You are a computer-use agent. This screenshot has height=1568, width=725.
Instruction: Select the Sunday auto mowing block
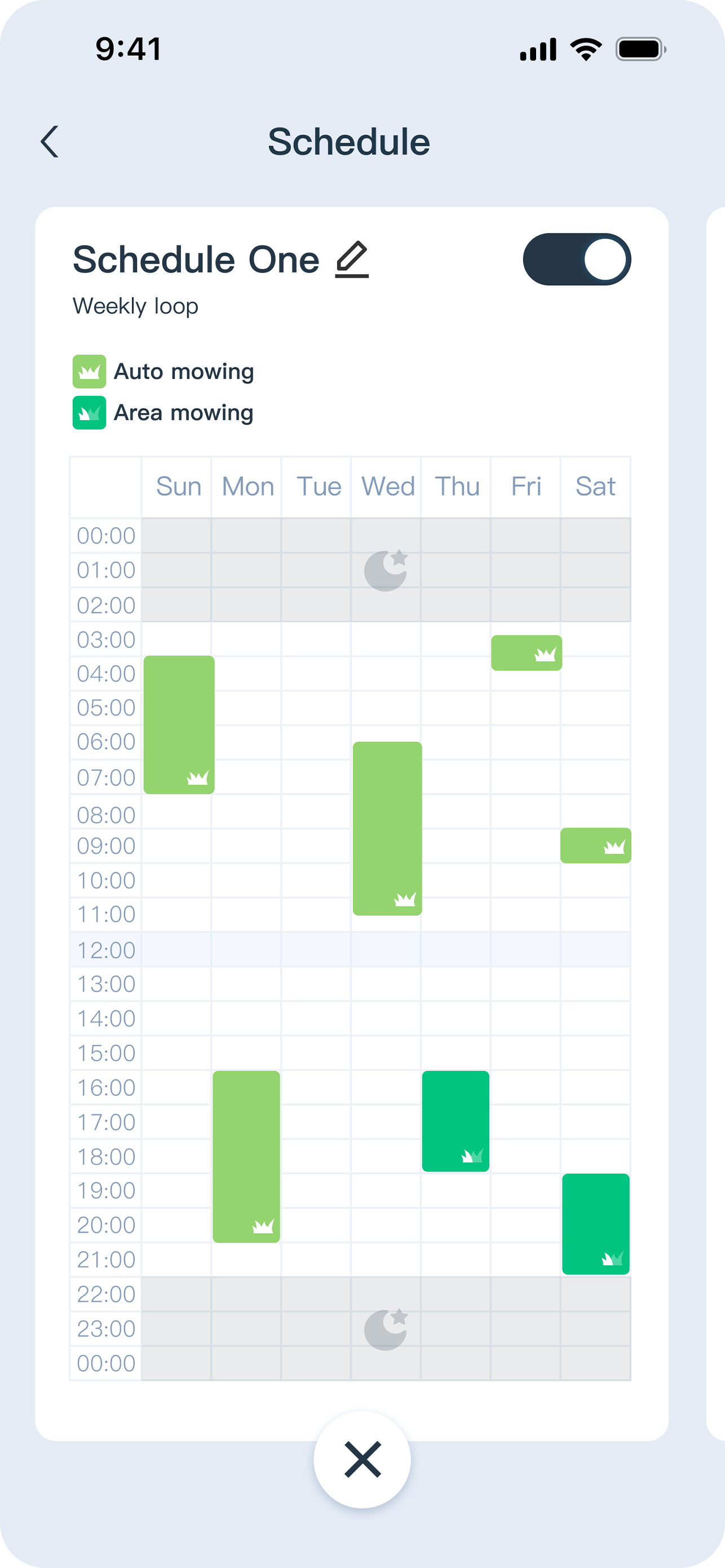coord(179,725)
